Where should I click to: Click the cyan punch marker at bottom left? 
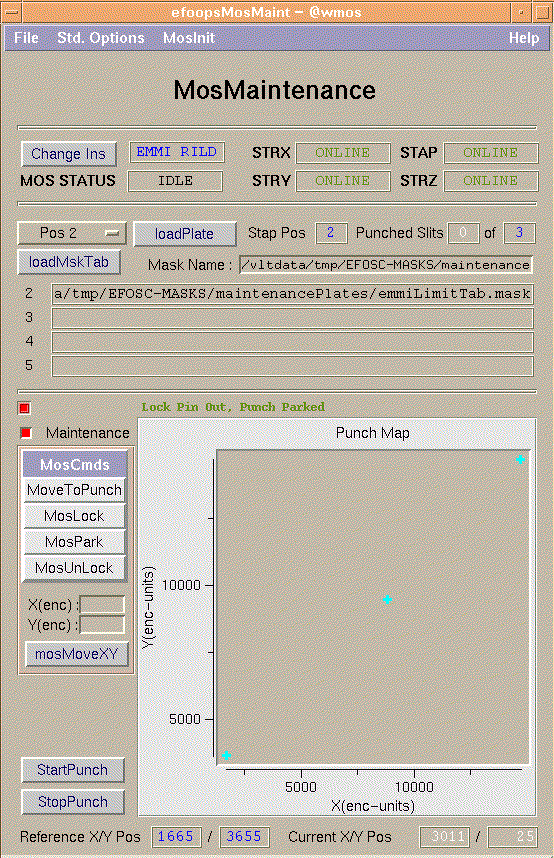[x=226, y=756]
